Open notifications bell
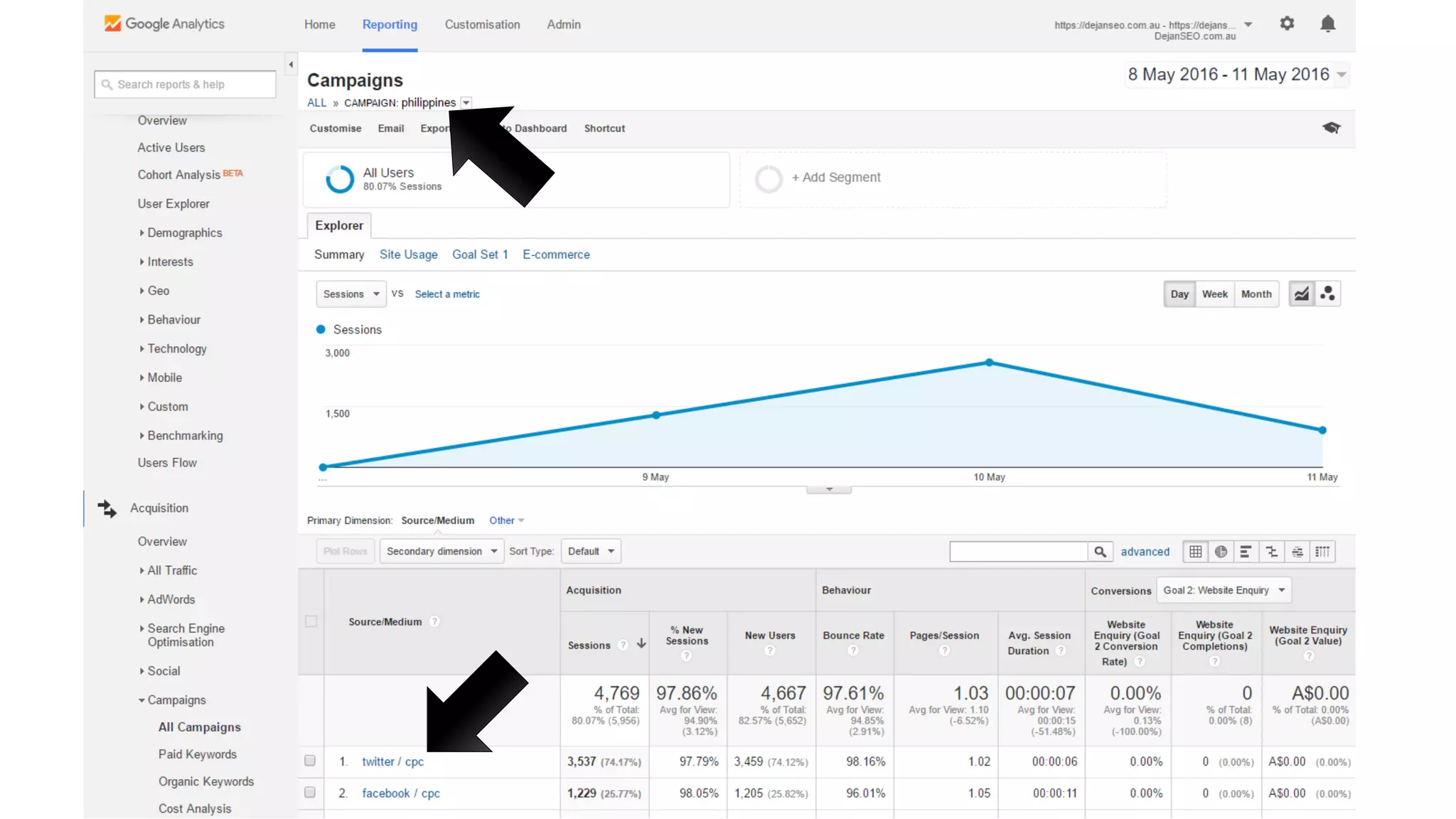Viewport: 1456px width, 819px height. pos(1327,24)
